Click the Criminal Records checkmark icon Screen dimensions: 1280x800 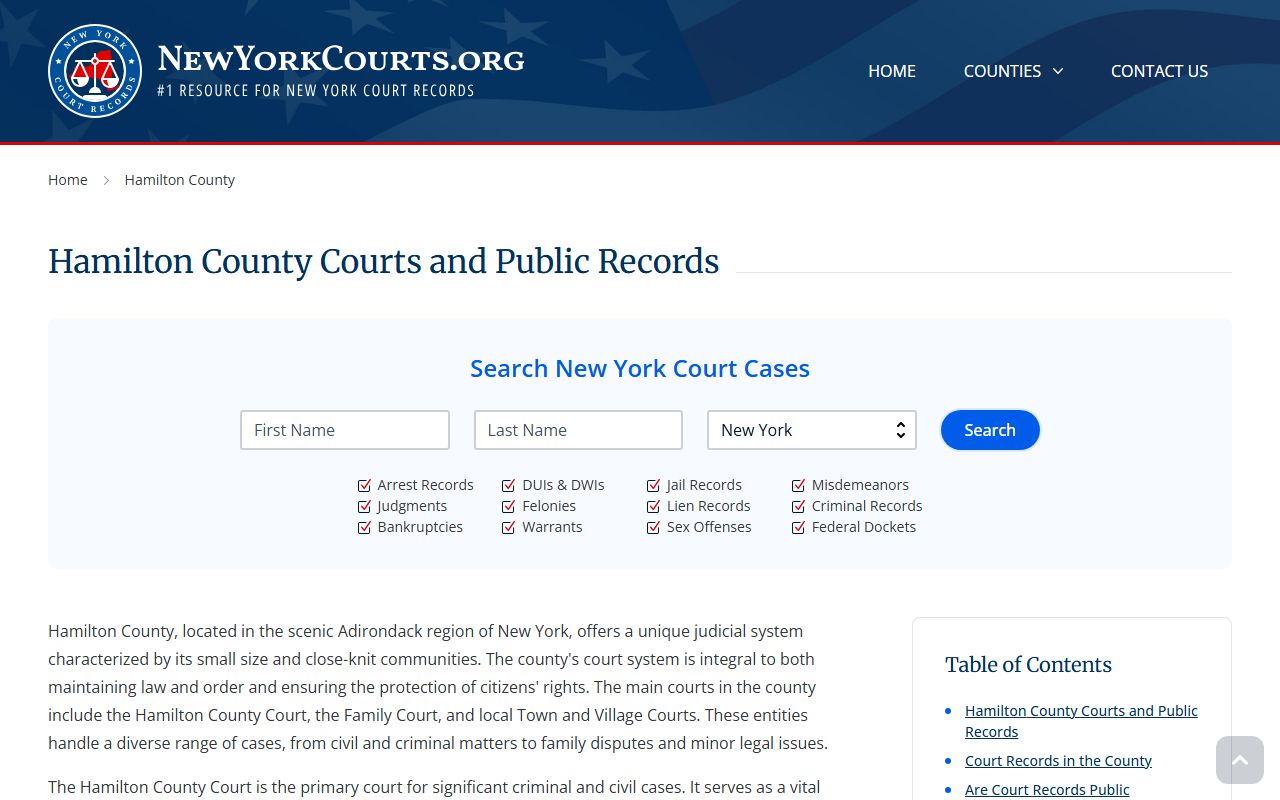(799, 506)
